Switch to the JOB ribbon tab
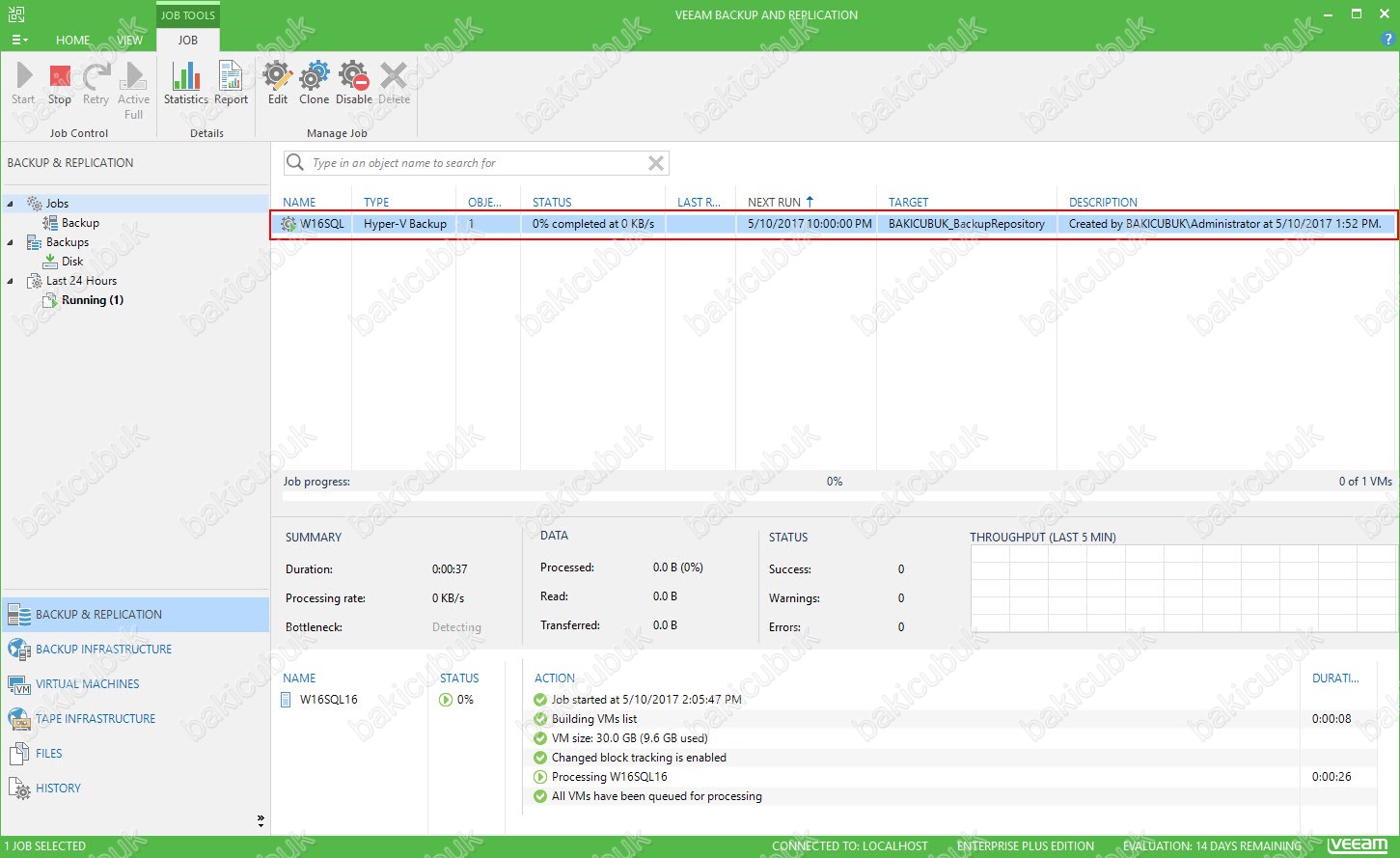 [x=188, y=41]
